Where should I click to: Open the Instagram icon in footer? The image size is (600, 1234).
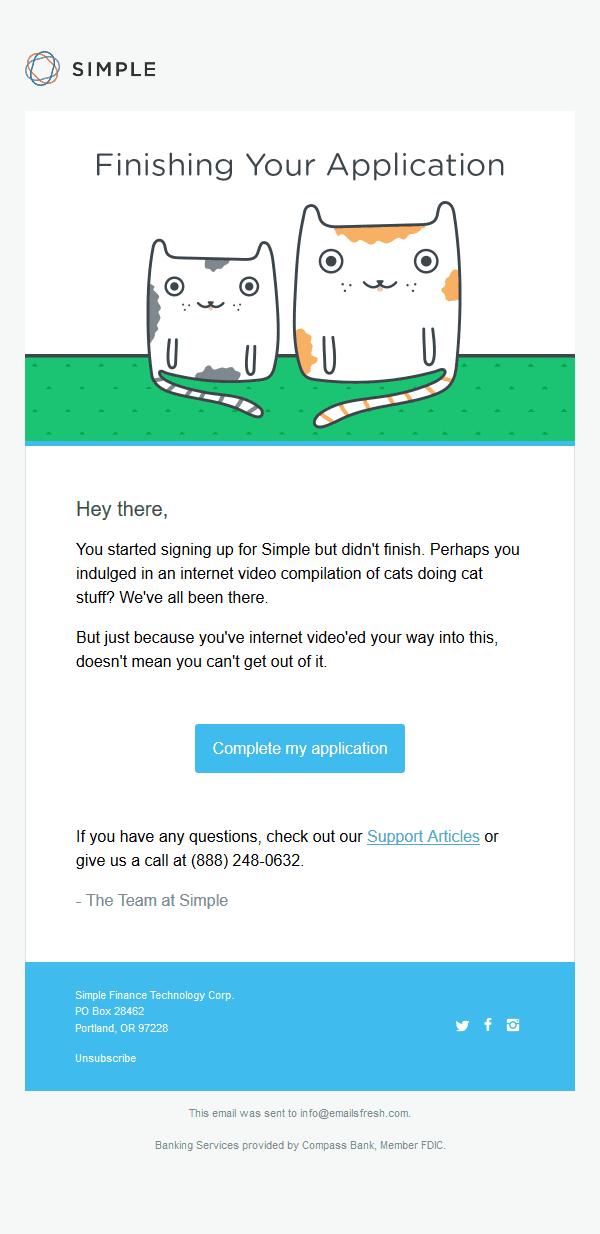pyautogui.click(x=513, y=1024)
